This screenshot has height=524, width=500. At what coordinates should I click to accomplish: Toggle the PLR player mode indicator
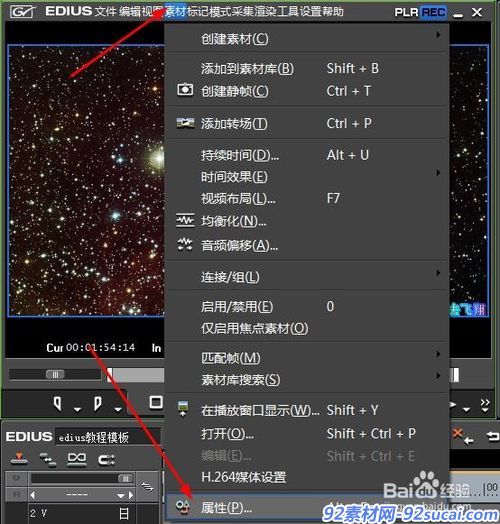coord(406,12)
